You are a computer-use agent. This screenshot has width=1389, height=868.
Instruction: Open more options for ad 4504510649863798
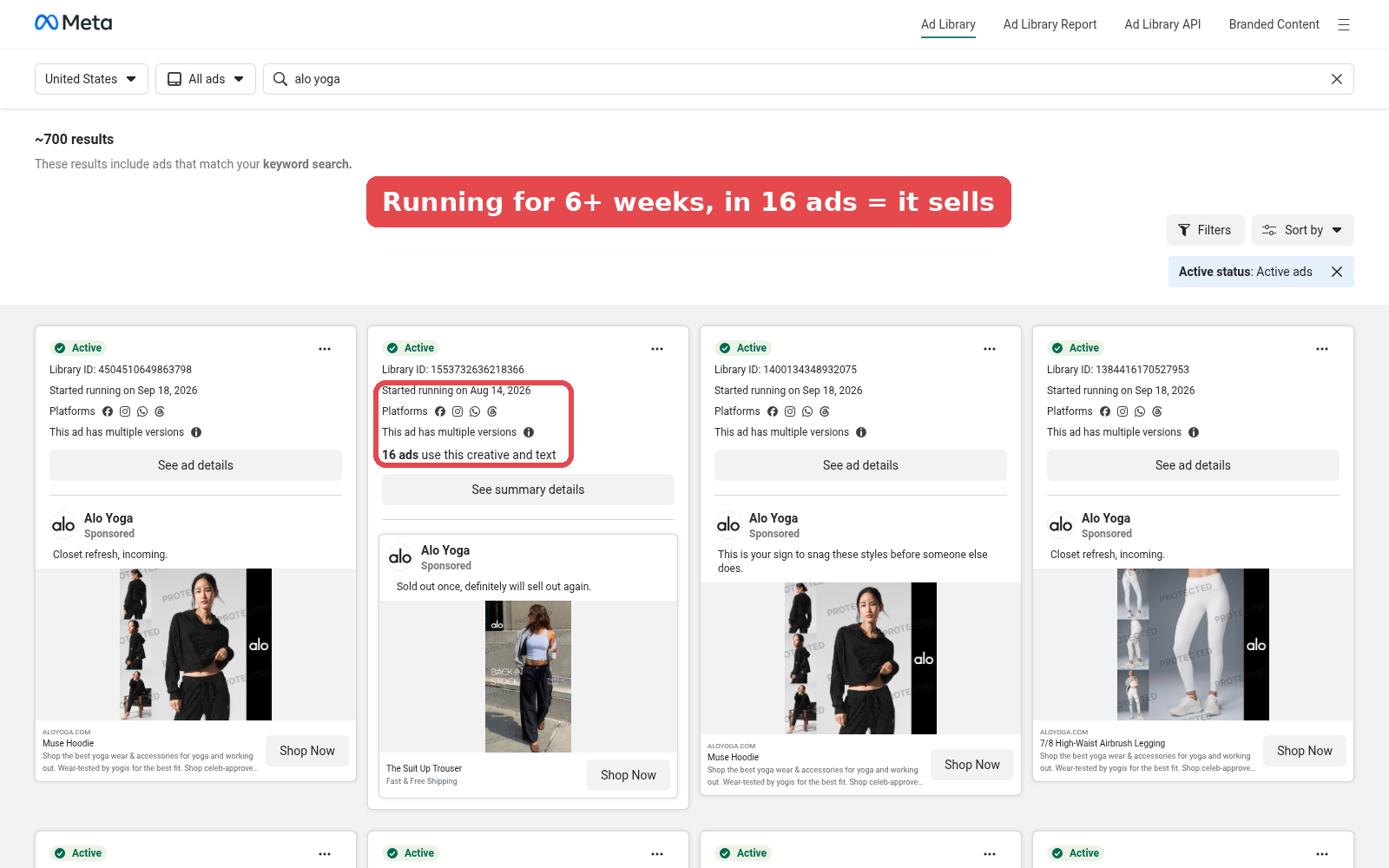(325, 349)
